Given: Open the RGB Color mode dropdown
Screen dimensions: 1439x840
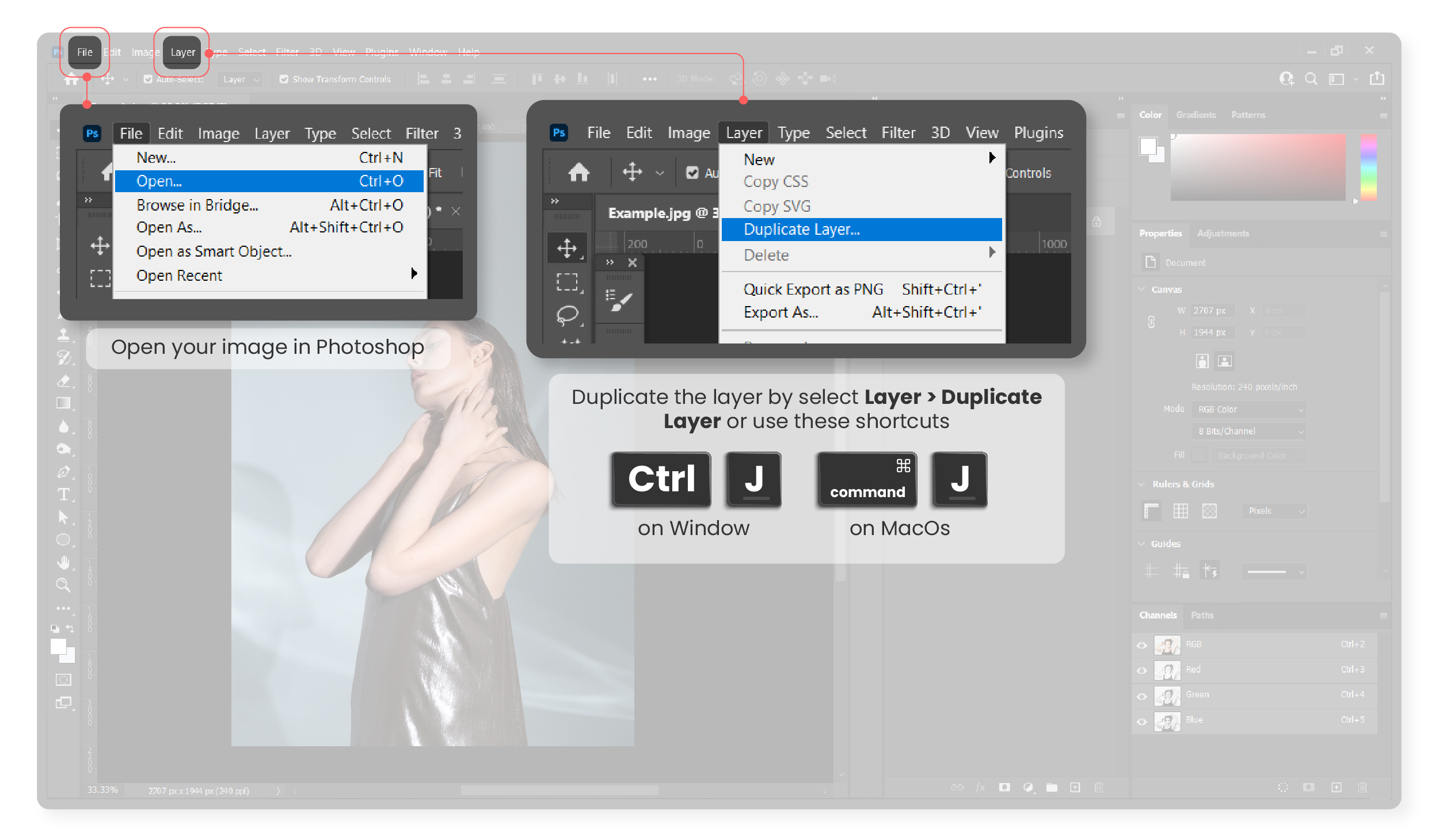Looking at the screenshot, I should click(x=1249, y=409).
